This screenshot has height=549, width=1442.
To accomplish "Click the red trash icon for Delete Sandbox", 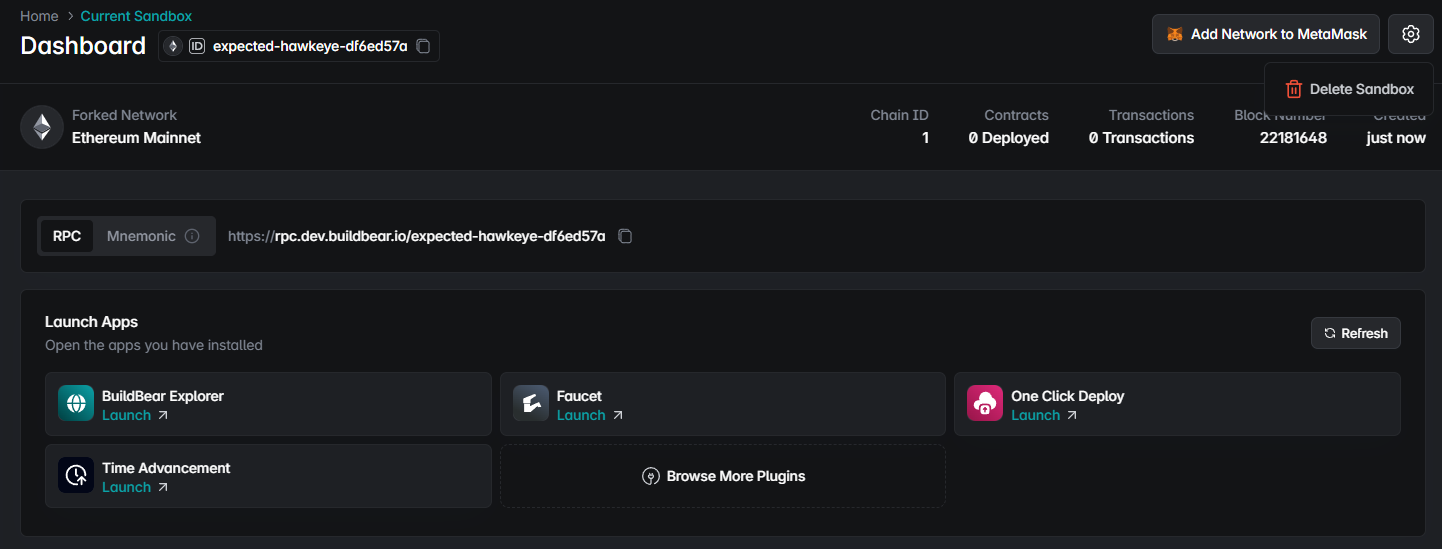I will [1294, 89].
